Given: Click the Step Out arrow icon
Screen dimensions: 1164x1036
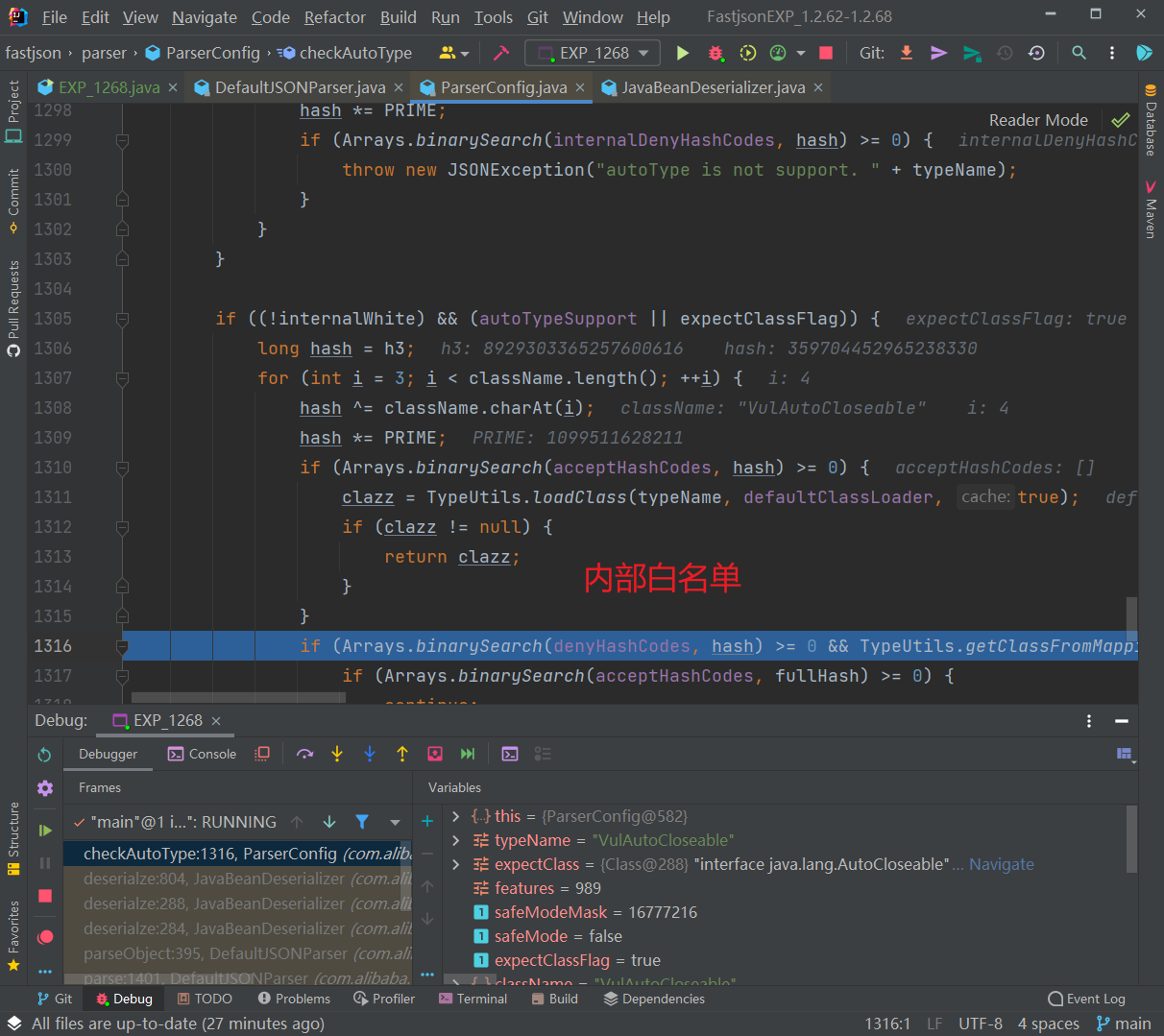Looking at the screenshot, I should (x=402, y=754).
